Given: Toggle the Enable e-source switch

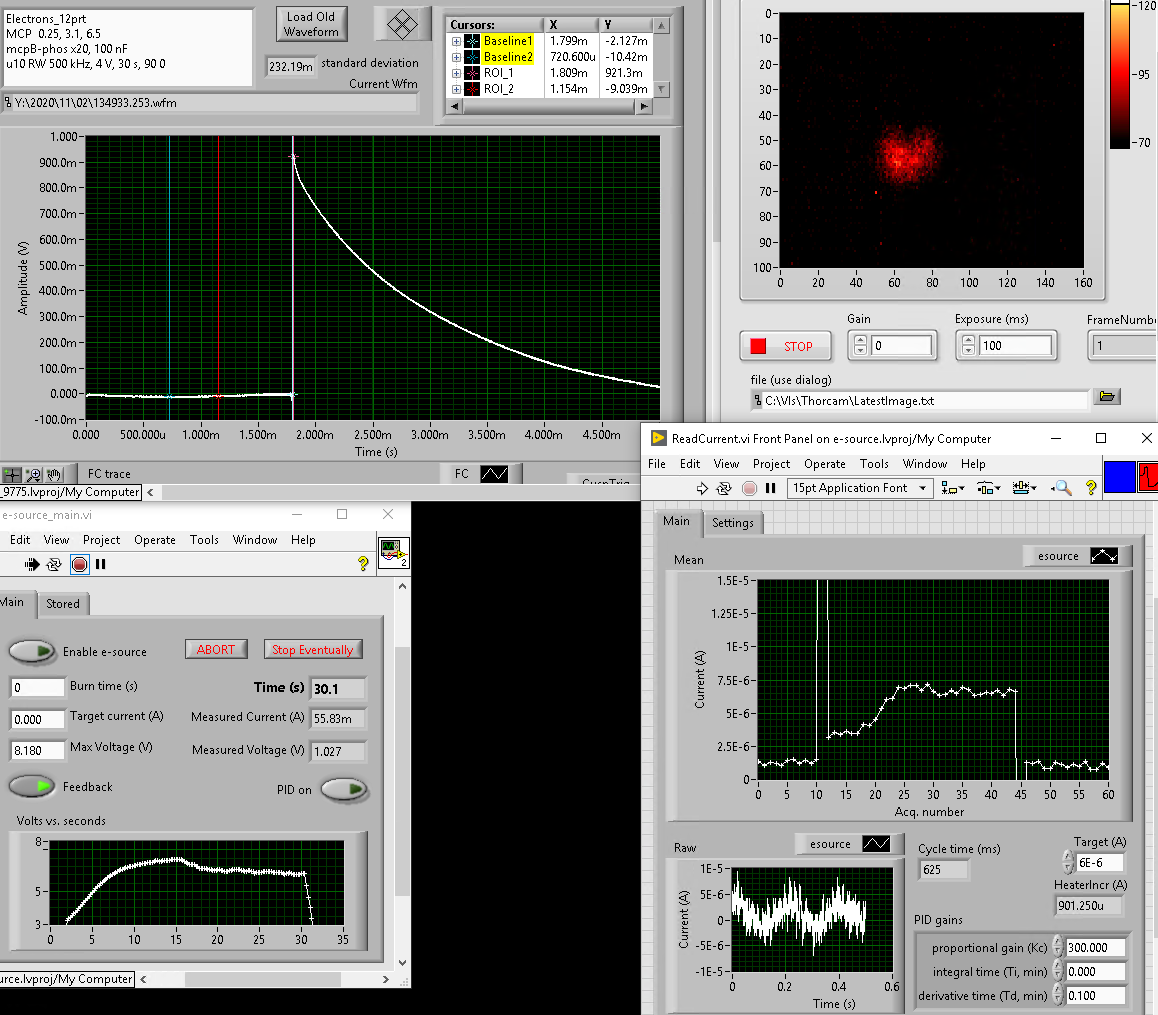Looking at the screenshot, I should (32, 651).
